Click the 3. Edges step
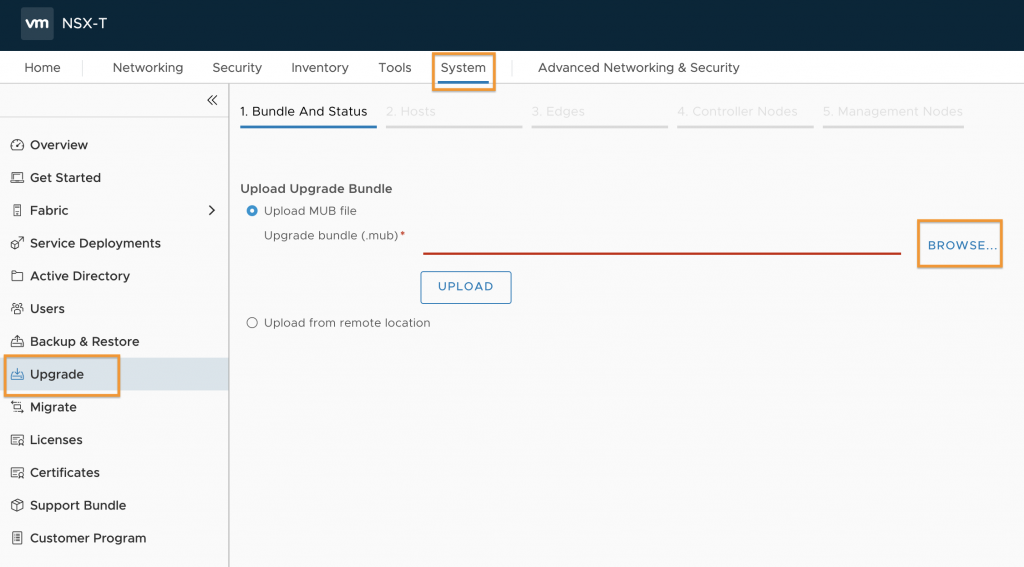 tap(600, 112)
